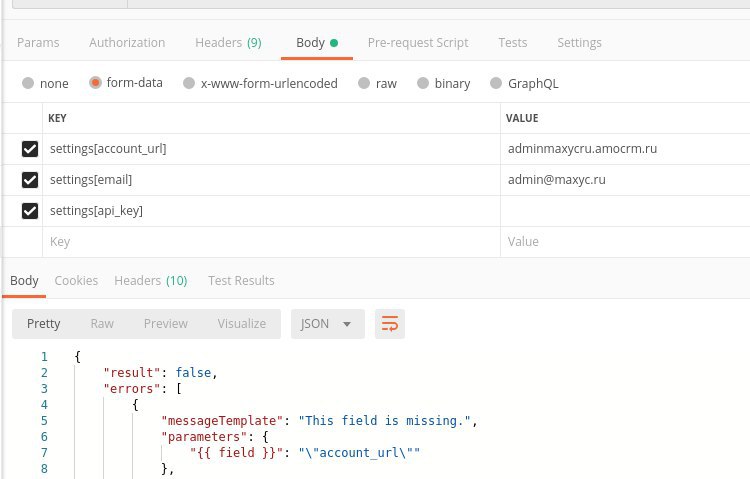The width and height of the screenshot is (750, 479).
Task: Select the binary body radio button
Action: tap(423, 83)
